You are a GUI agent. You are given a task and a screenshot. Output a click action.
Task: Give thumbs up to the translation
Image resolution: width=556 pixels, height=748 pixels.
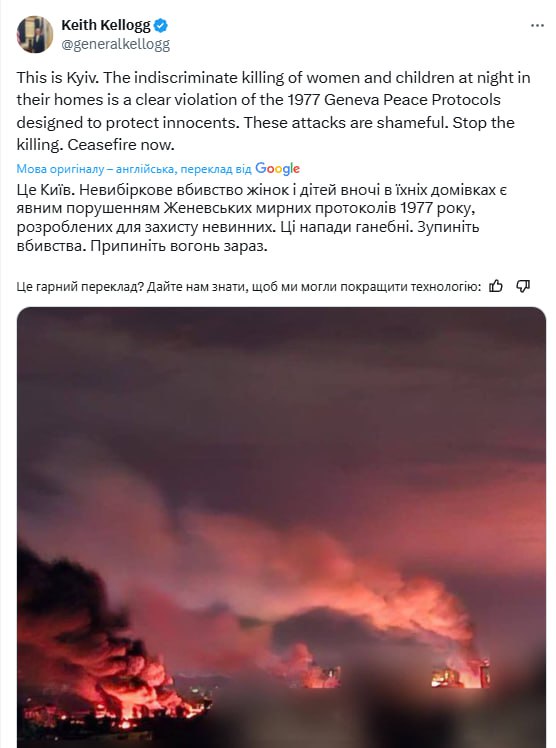pos(496,286)
